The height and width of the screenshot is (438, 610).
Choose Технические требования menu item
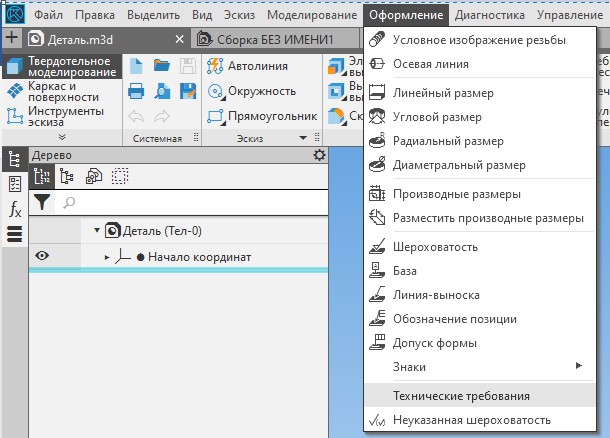pyautogui.click(x=479, y=396)
